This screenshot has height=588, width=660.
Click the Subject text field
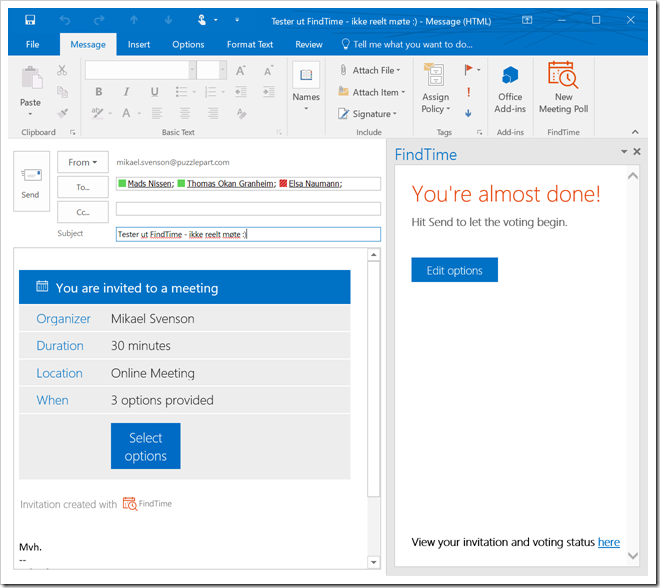(x=248, y=234)
